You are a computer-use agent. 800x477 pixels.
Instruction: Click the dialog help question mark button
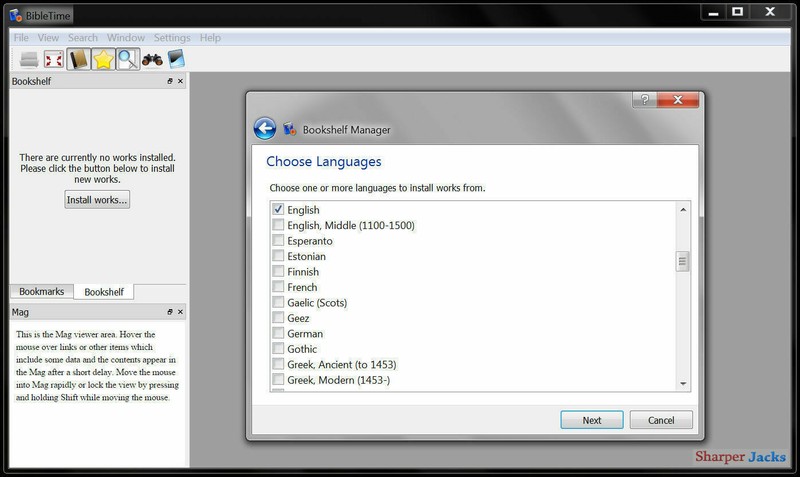click(x=645, y=100)
